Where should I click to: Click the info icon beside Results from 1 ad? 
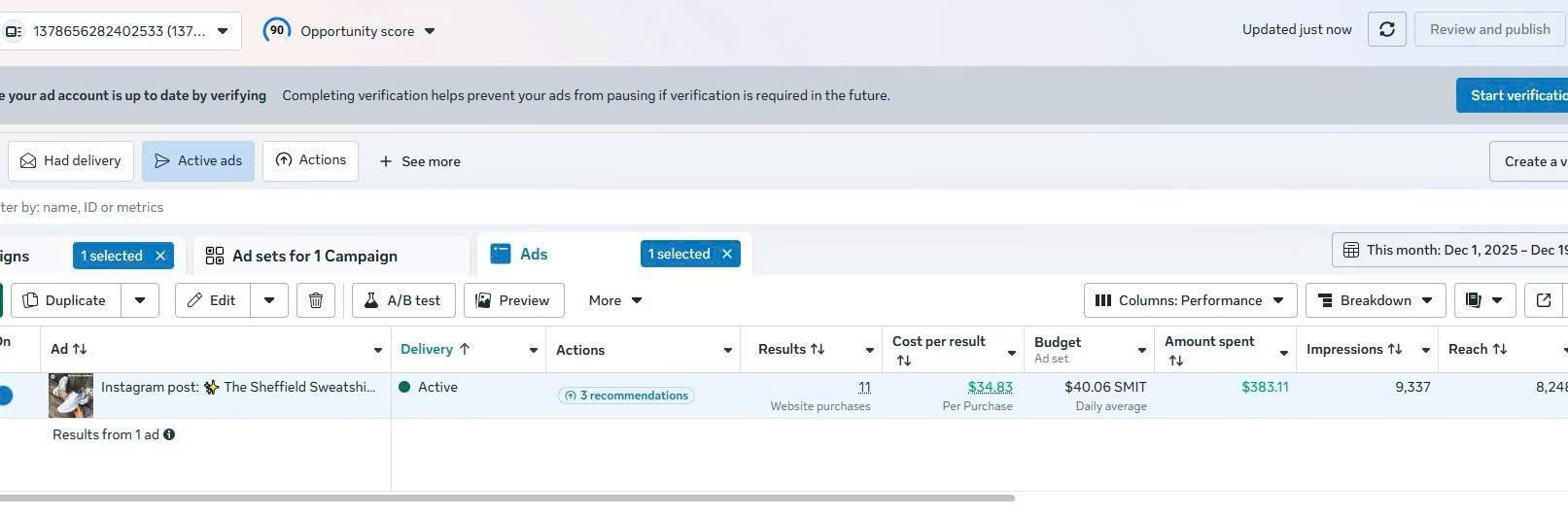tap(169, 434)
